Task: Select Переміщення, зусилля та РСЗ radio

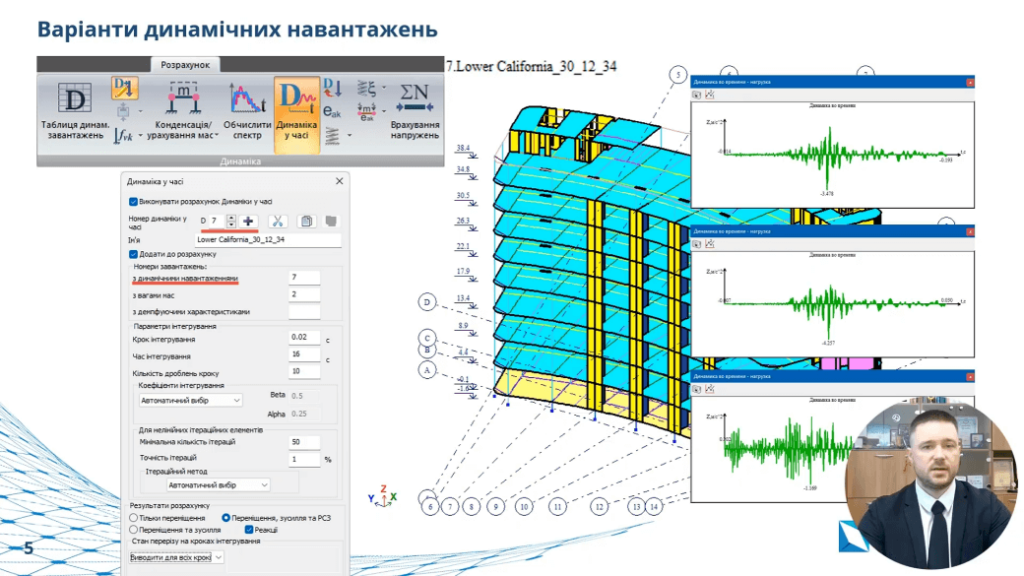Action: click(226, 517)
